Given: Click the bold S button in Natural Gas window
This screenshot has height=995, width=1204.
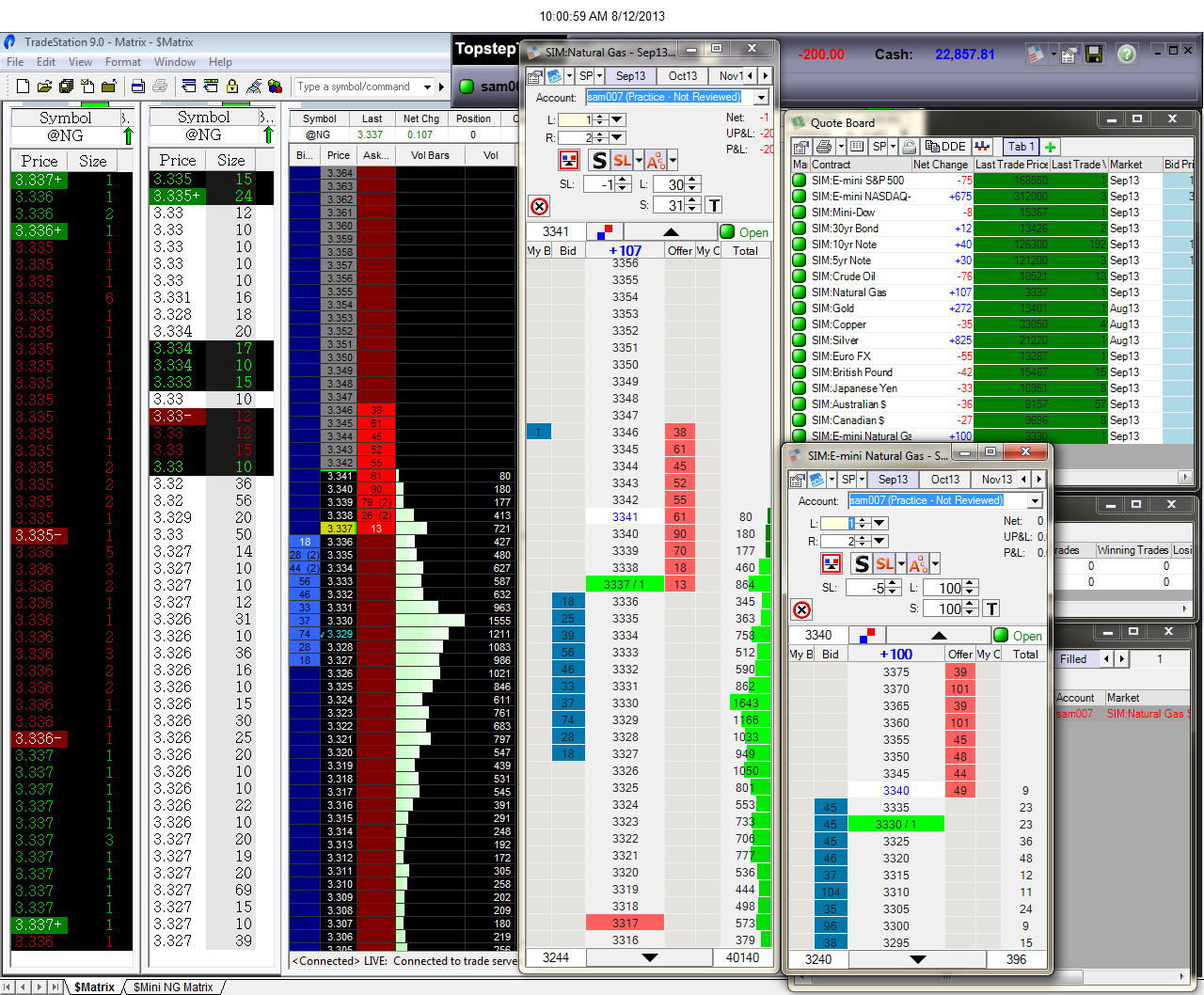Looking at the screenshot, I should point(599,160).
